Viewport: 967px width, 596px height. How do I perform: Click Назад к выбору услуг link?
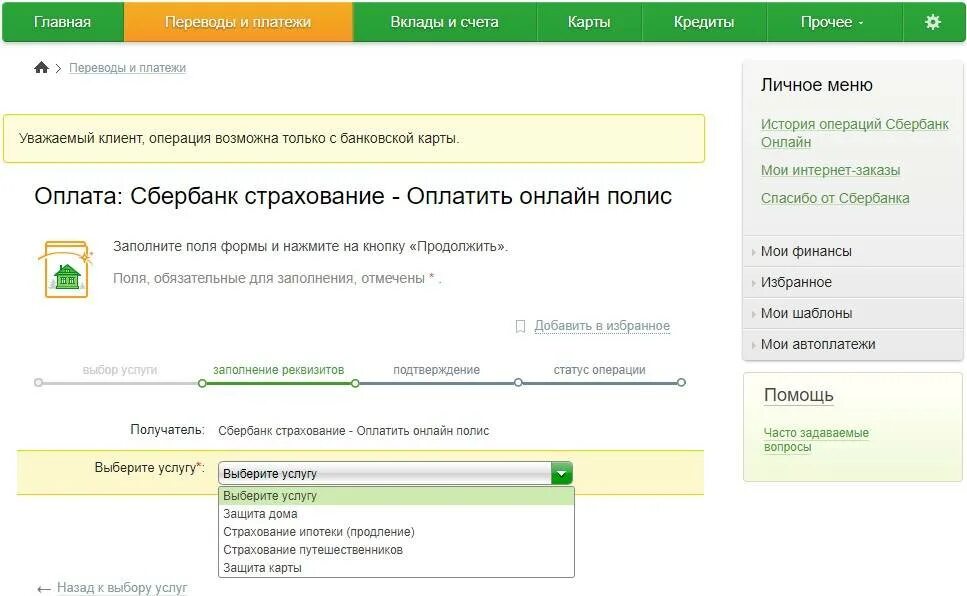pos(121,587)
